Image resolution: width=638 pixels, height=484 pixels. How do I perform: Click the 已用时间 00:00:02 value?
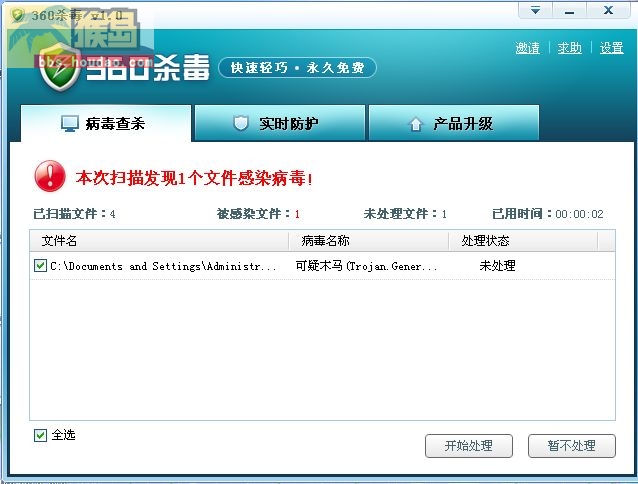pos(579,214)
